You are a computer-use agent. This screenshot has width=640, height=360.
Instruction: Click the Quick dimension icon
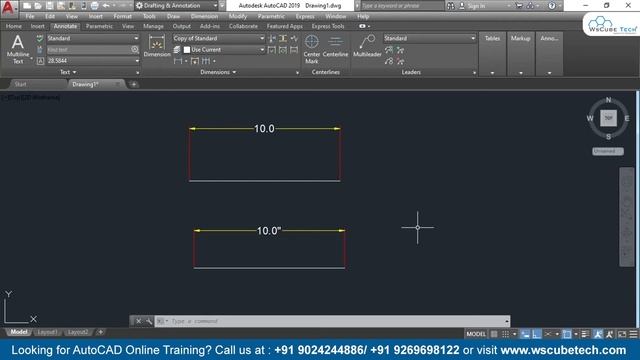[x=195, y=61]
